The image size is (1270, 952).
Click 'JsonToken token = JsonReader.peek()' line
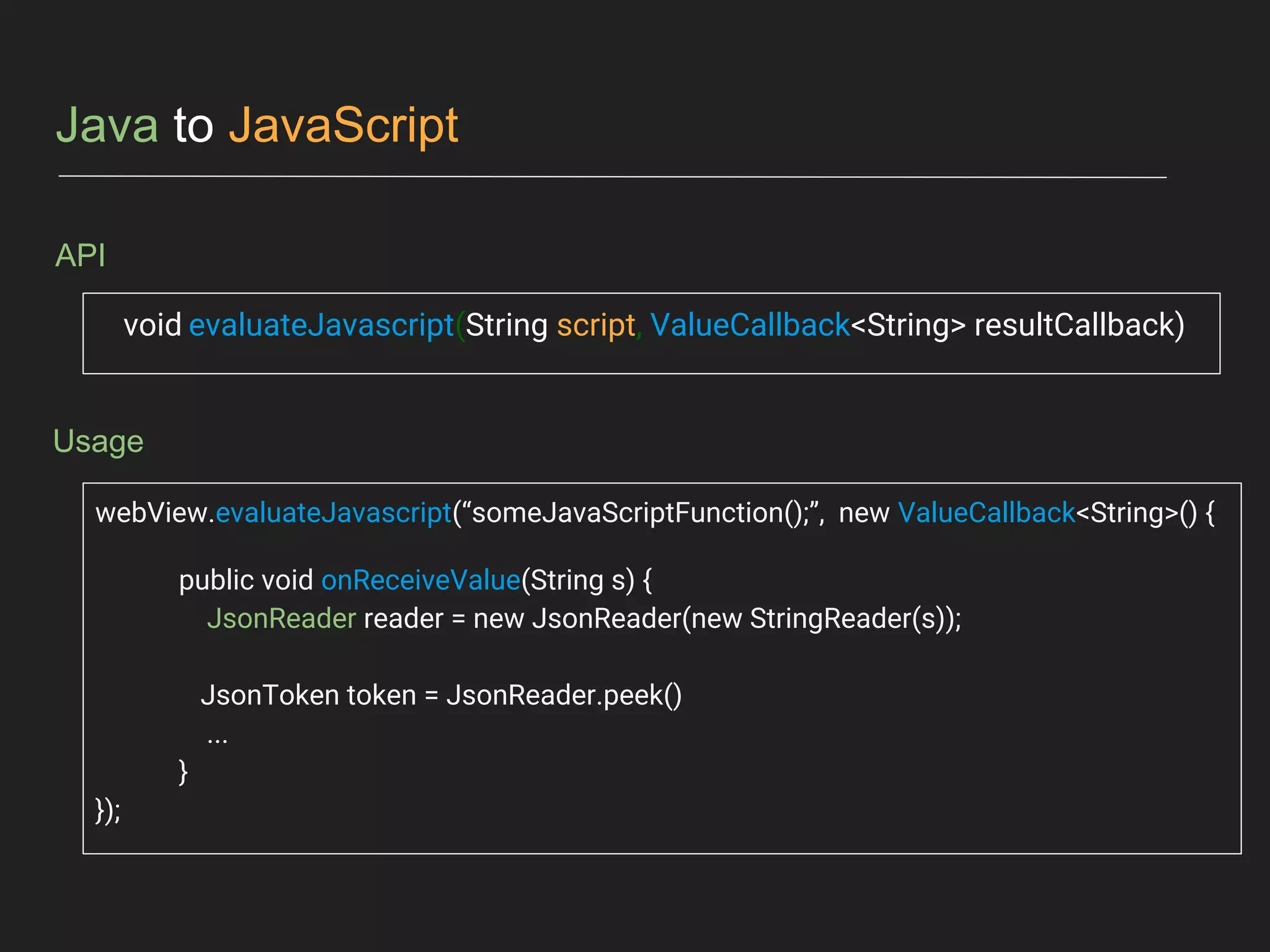441,695
